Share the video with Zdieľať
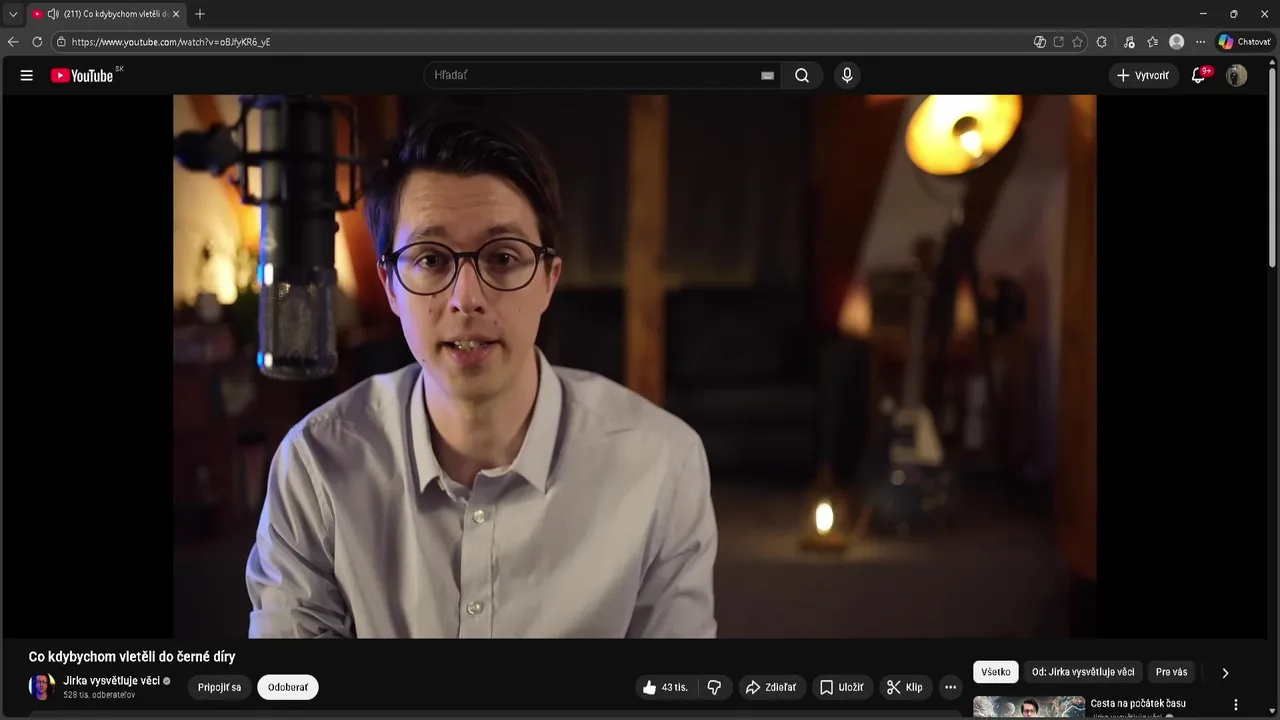The width and height of the screenshot is (1280, 720). [x=771, y=687]
